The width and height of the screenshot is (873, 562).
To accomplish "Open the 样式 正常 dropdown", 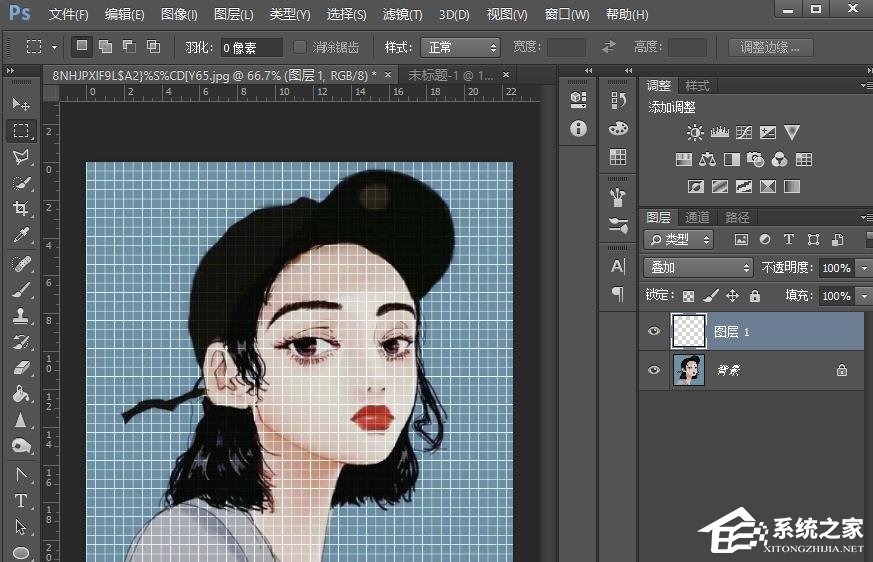I will (x=462, y=47).
